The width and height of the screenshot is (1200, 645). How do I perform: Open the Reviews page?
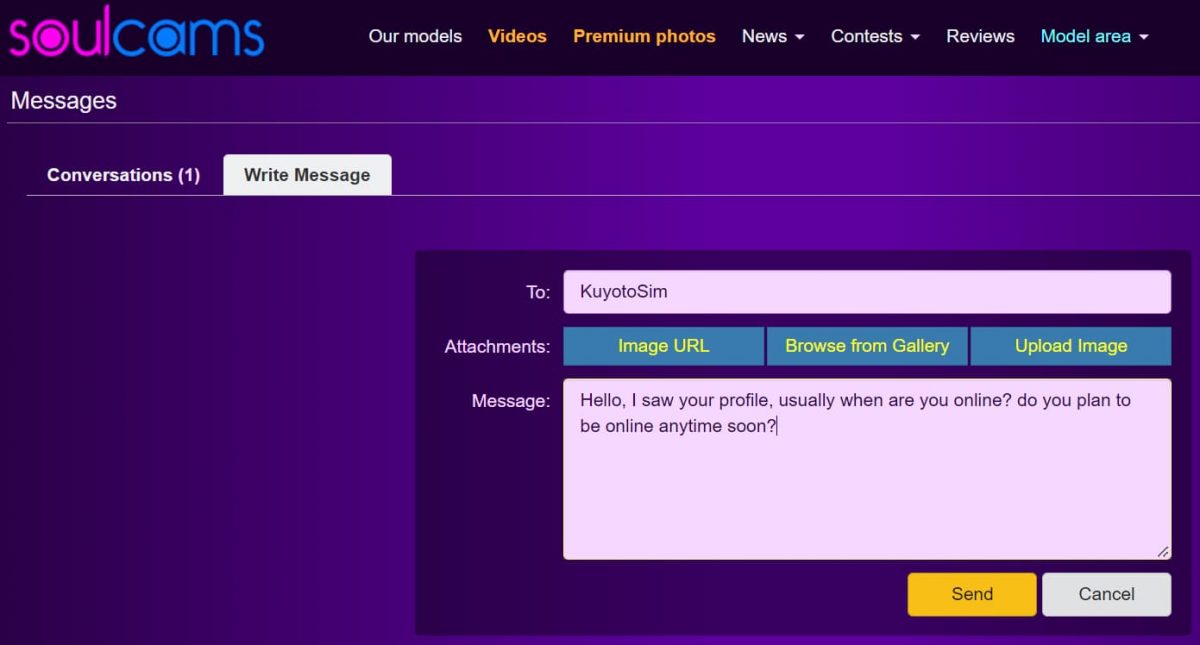point(980,36)
